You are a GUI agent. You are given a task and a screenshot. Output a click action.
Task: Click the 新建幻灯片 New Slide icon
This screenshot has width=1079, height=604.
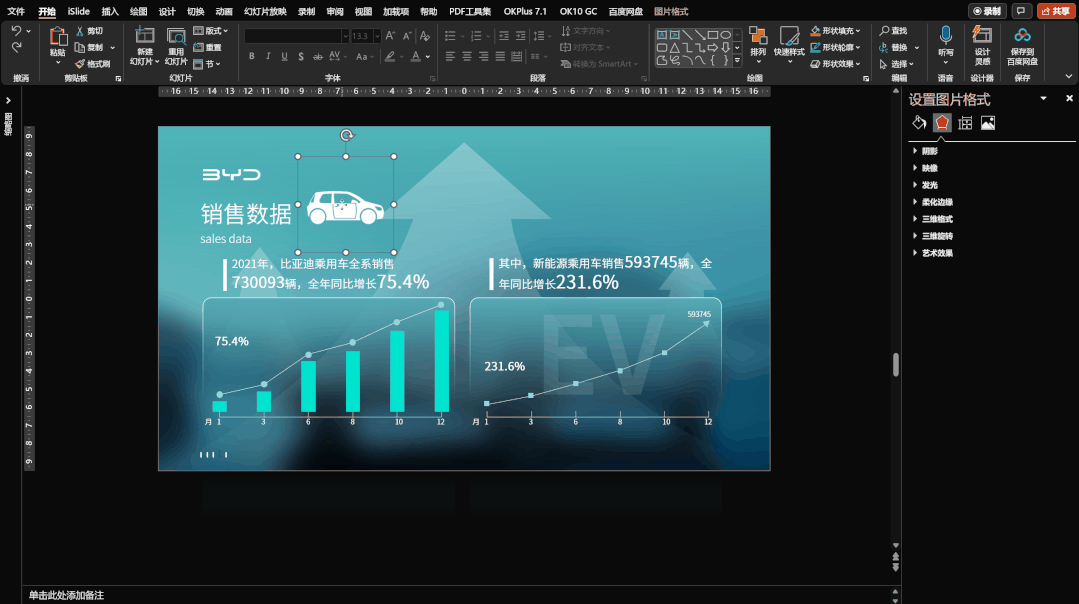[145, 36]
